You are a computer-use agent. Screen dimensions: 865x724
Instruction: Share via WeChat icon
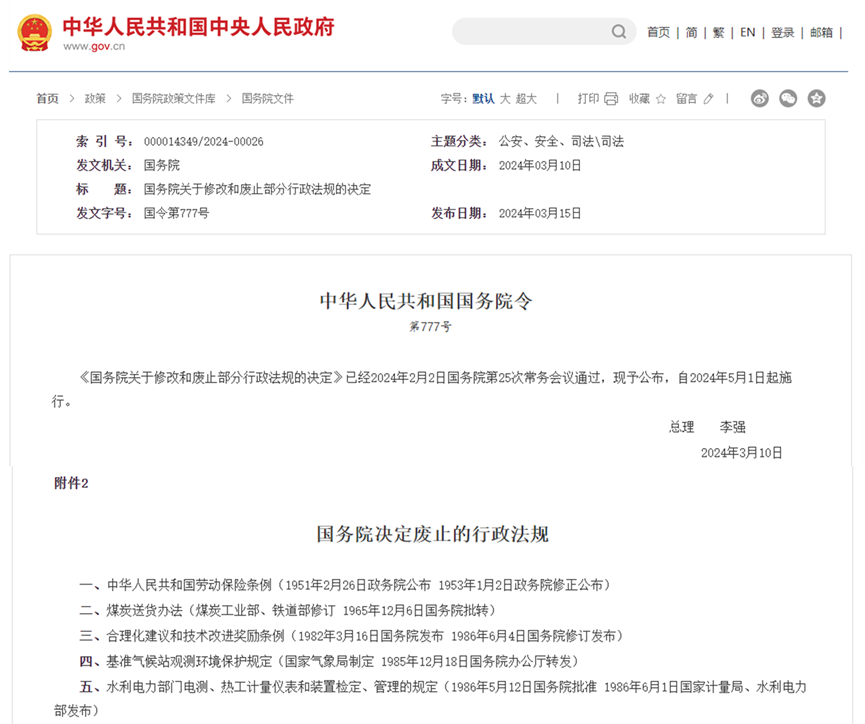pos(788,98)
